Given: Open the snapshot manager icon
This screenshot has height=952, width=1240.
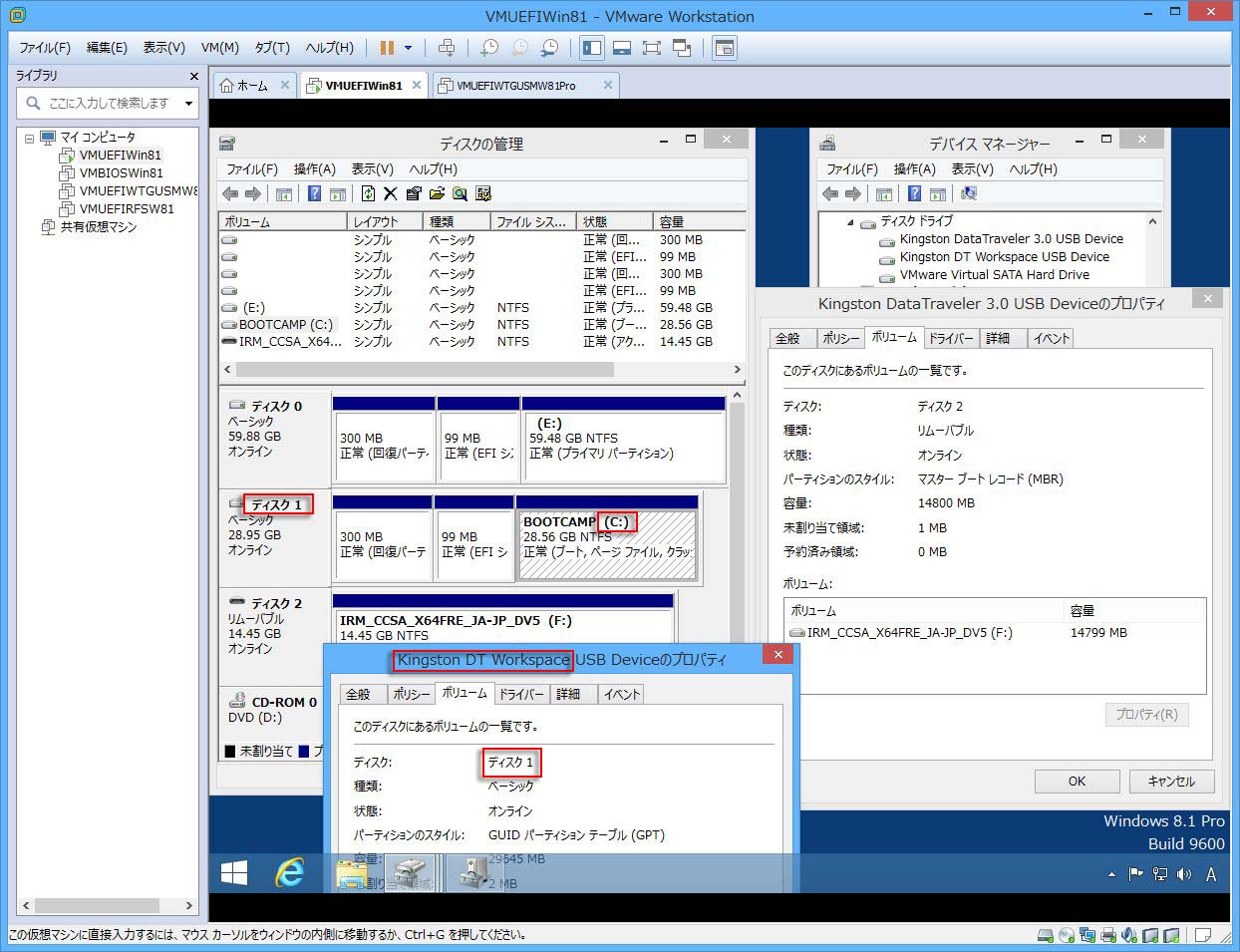Looking at the screenshot, I should (549, 48).
